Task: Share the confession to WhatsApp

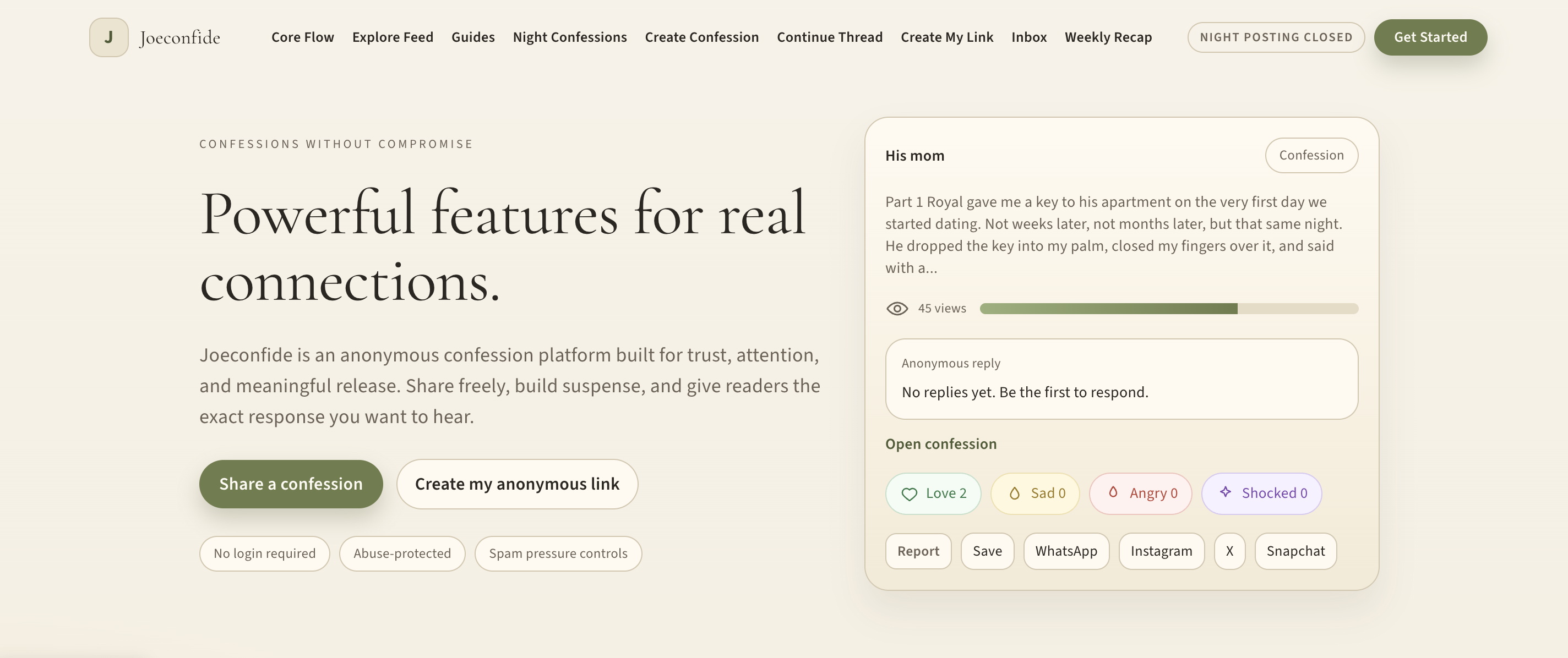Action: pyautogui.click(x=1066, y=551)
